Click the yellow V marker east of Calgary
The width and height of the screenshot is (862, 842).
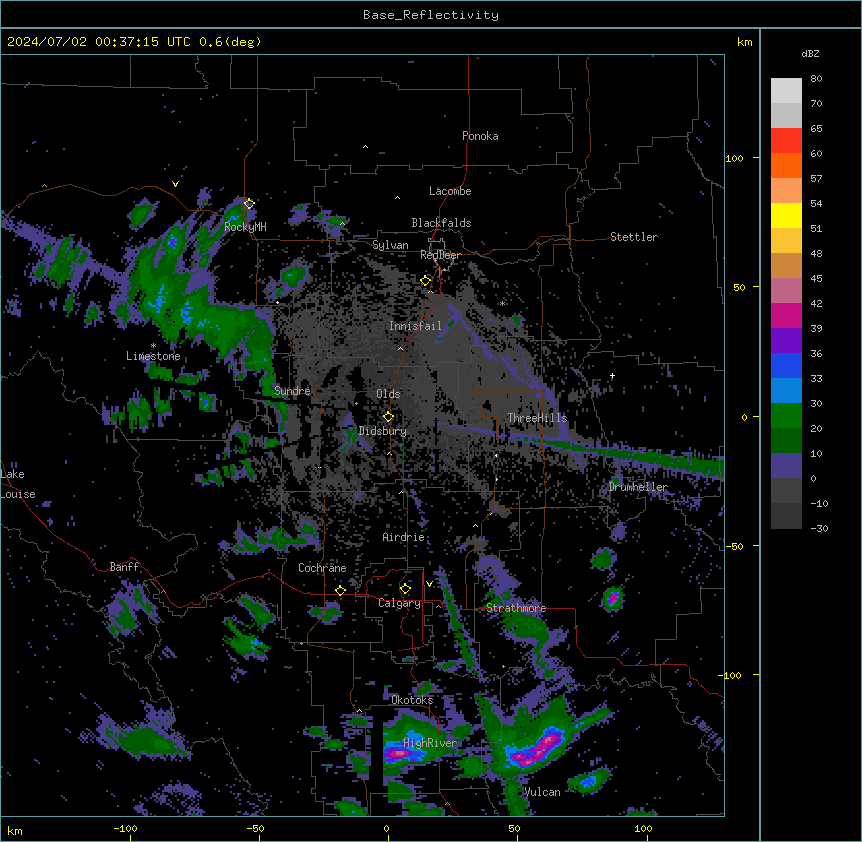(x=429, y=584)
